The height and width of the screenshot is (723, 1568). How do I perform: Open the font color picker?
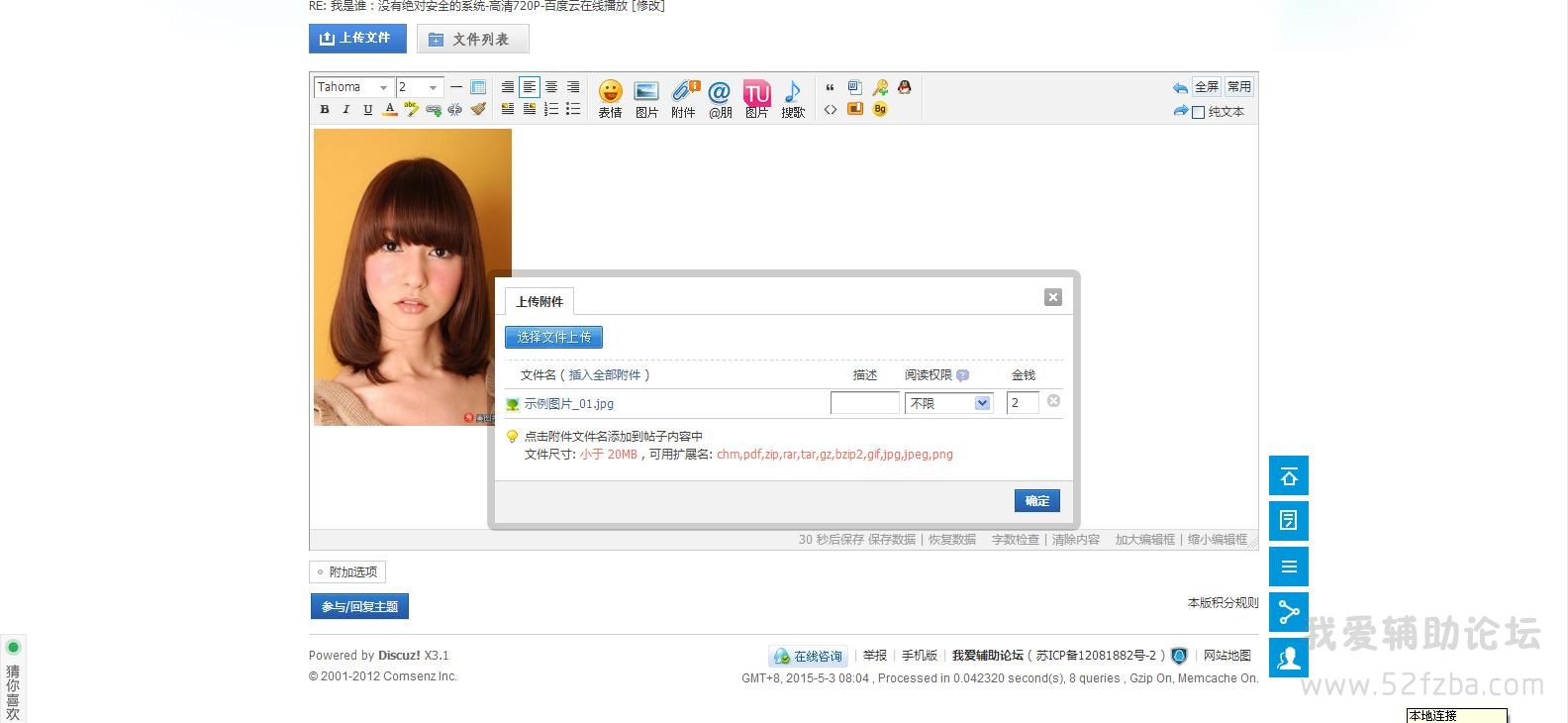pyautogui.click(x=390, y=110)
